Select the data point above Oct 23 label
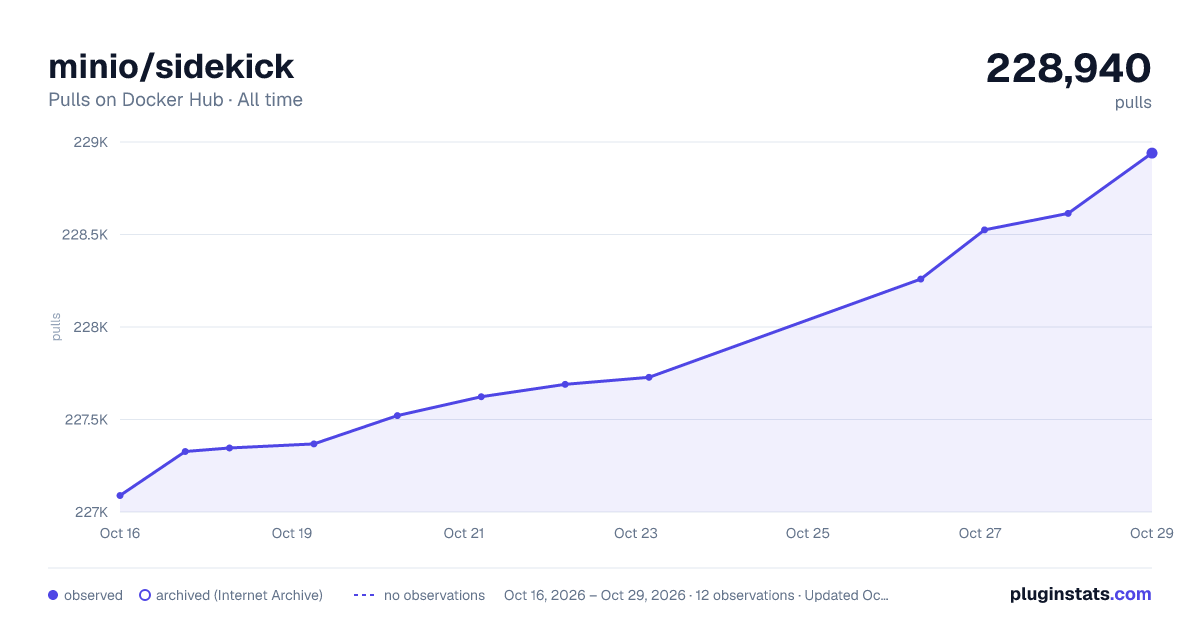The image size is (1200, 630). [649, 377]
